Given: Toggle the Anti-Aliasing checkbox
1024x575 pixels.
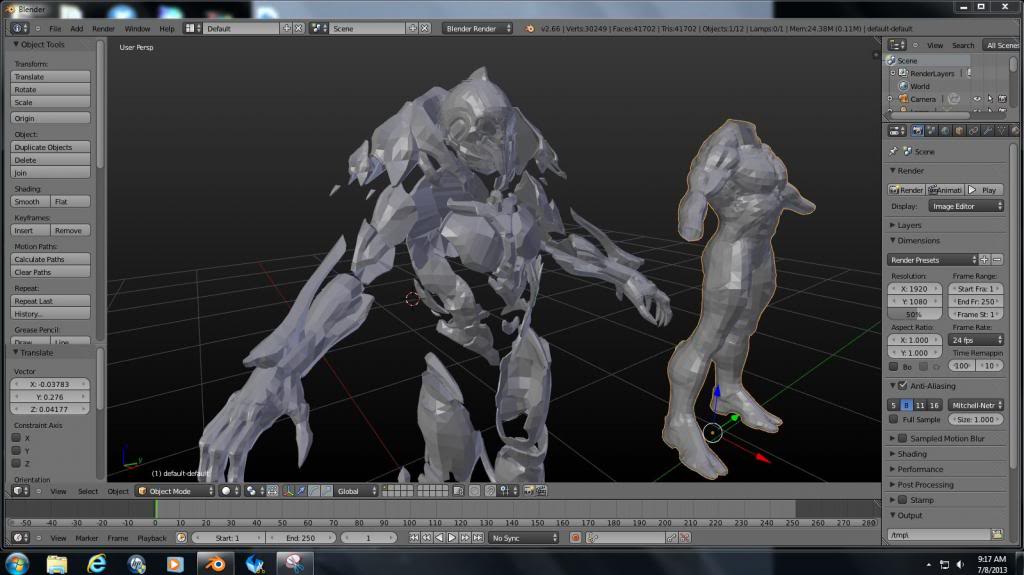Looking at the screenshot, I should (x=903, y=386).
